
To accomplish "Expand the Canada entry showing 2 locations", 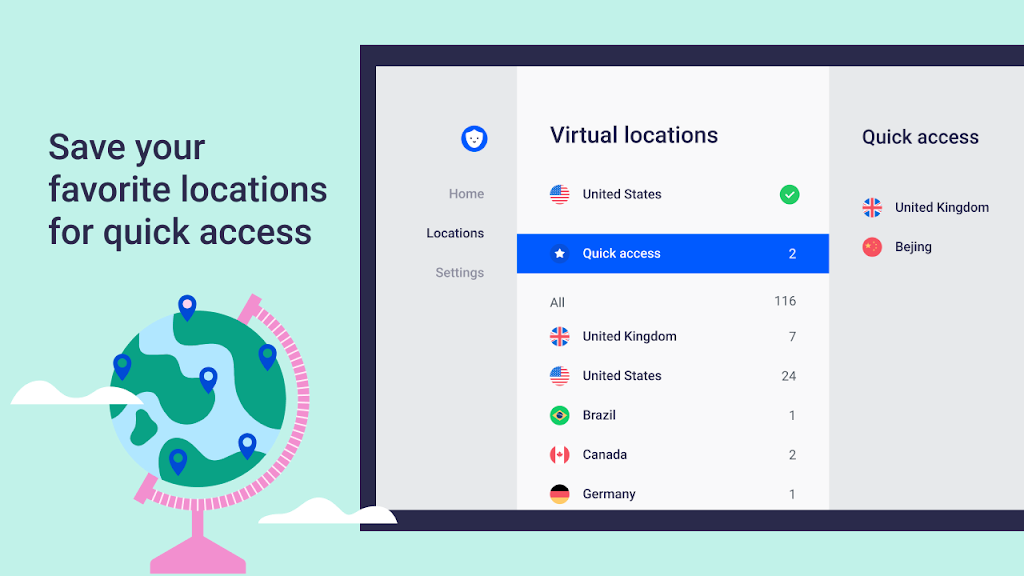I will tap(672, 455).
